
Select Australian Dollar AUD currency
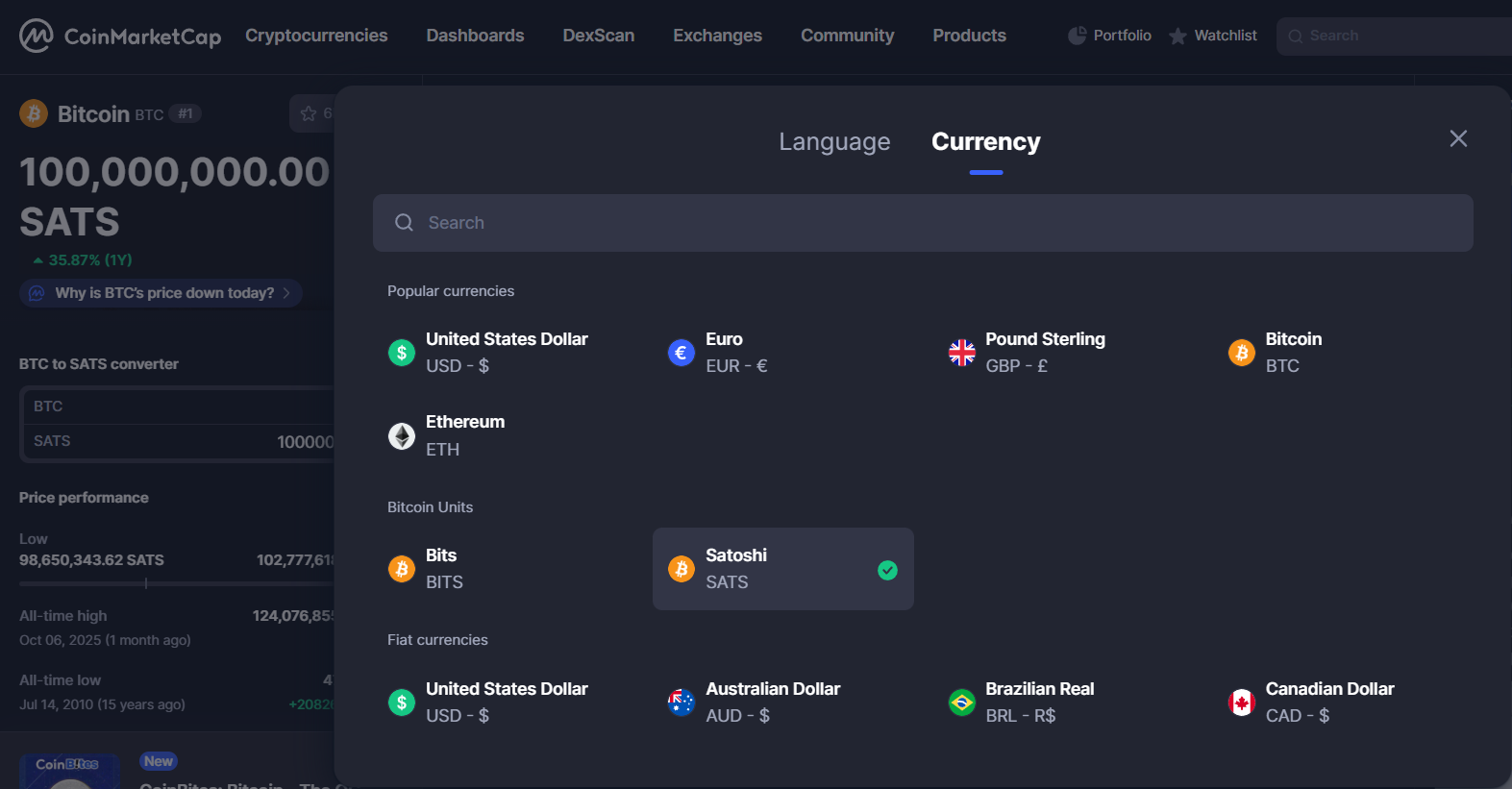tap(783, 703)
